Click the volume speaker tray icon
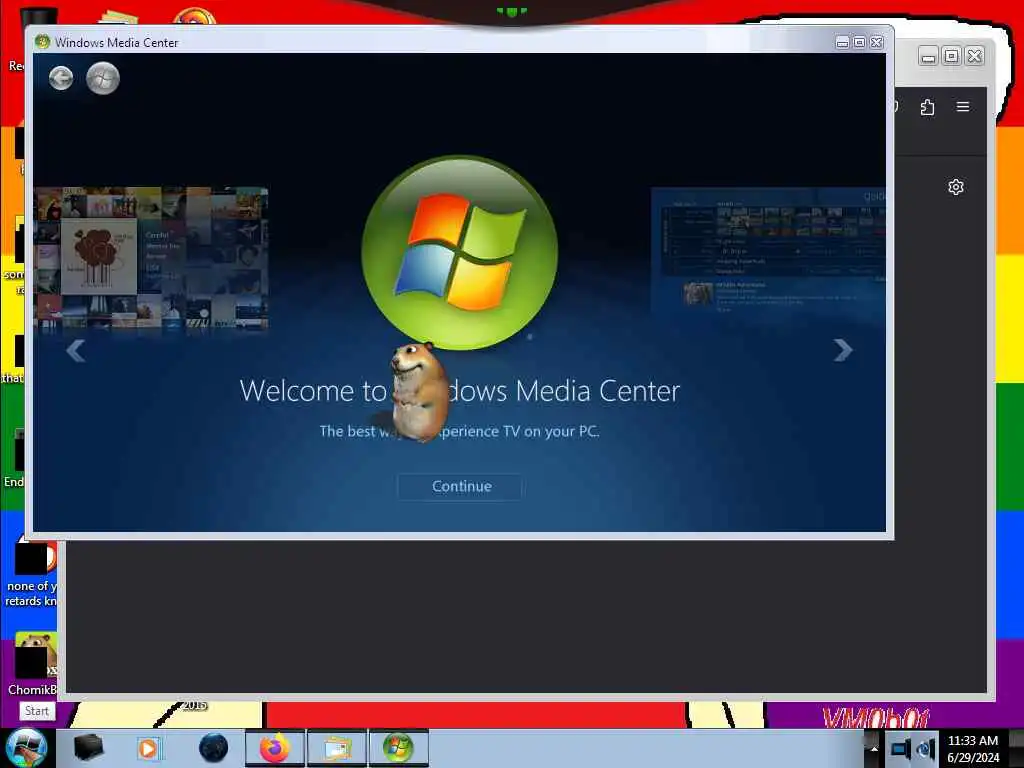This screenshot has height=768, width=1024. pos(925,748)
